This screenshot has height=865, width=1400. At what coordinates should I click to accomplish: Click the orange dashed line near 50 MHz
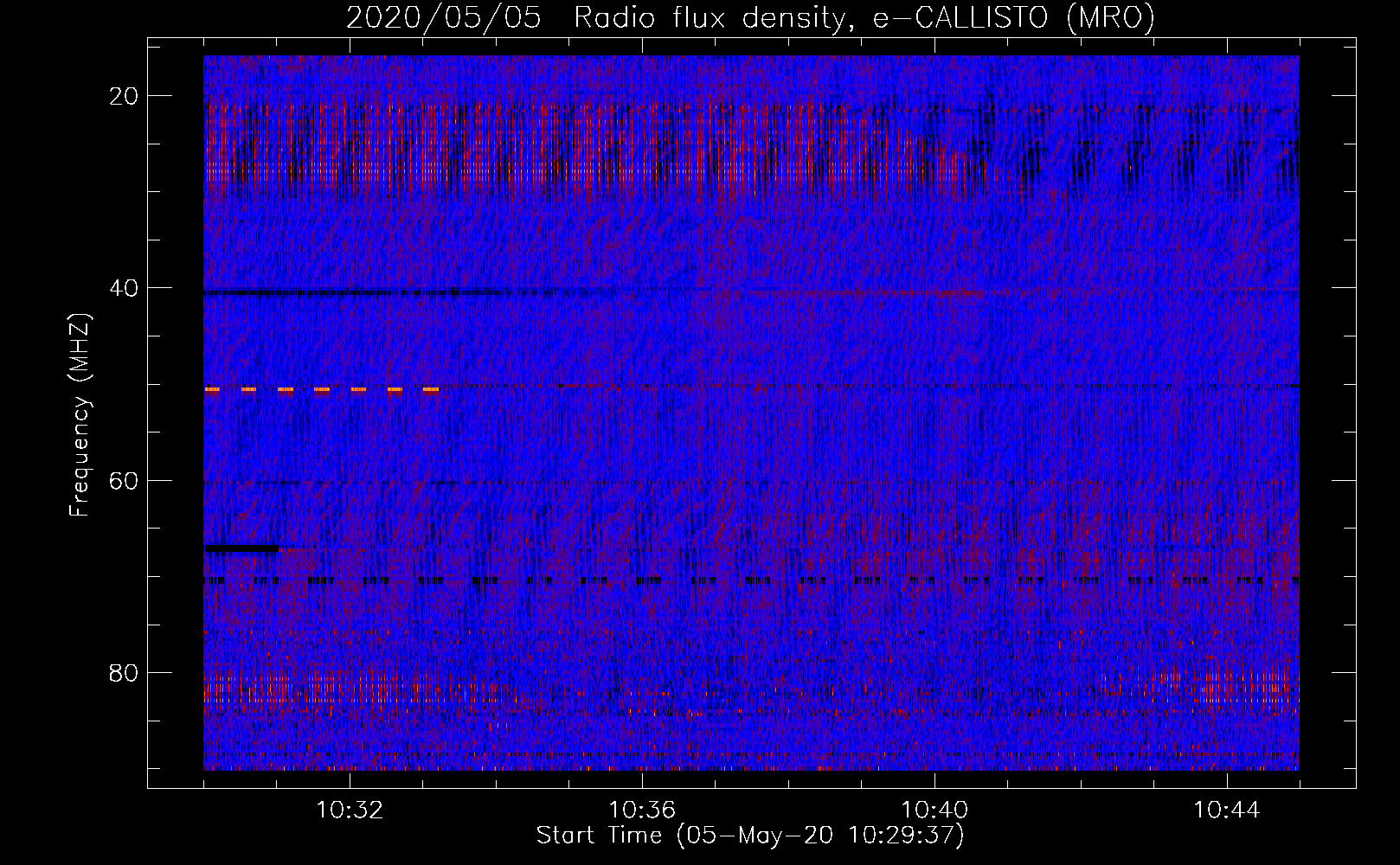pyautogui.click(x=322, y=390)
